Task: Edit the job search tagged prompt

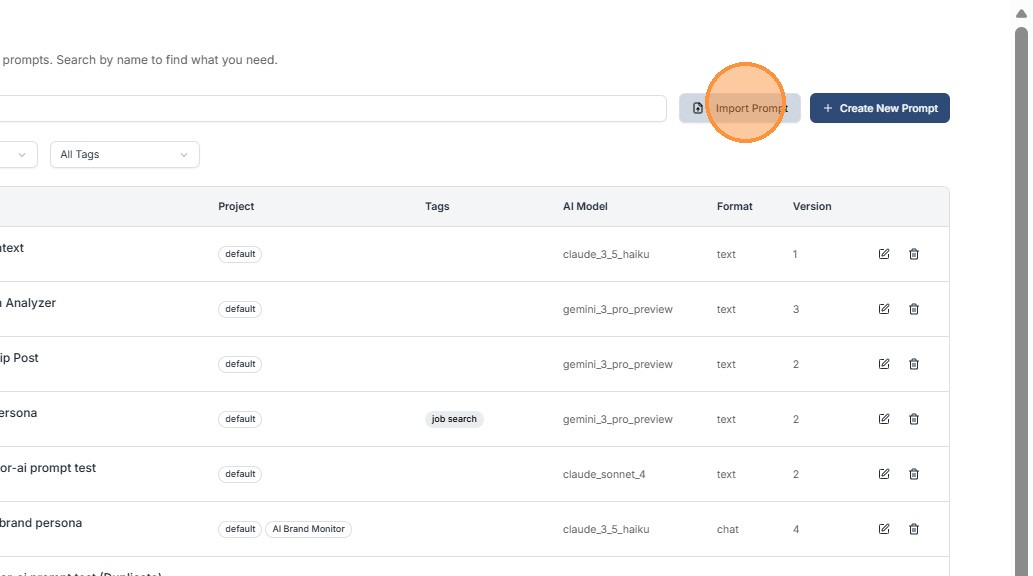Action: (884, 419)
